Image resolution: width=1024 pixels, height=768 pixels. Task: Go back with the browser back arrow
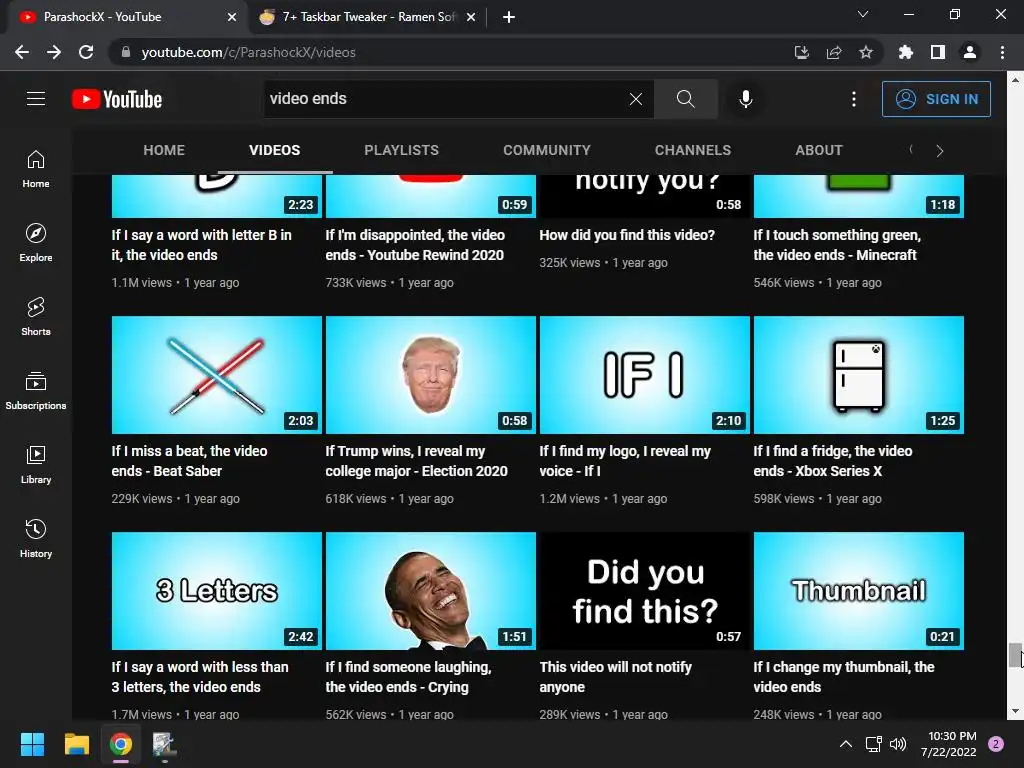[x=22, y=52]
